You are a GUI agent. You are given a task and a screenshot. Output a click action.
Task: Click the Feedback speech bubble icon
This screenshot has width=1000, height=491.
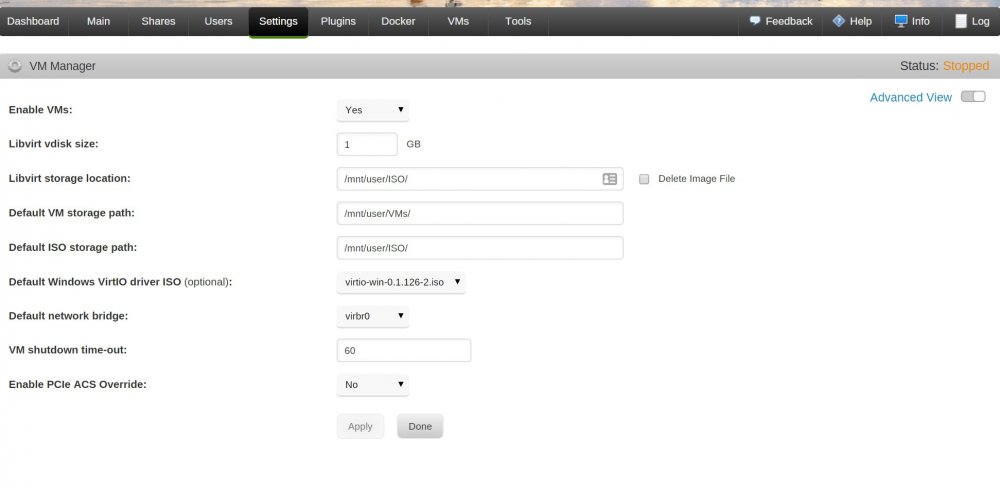(755, 21)
